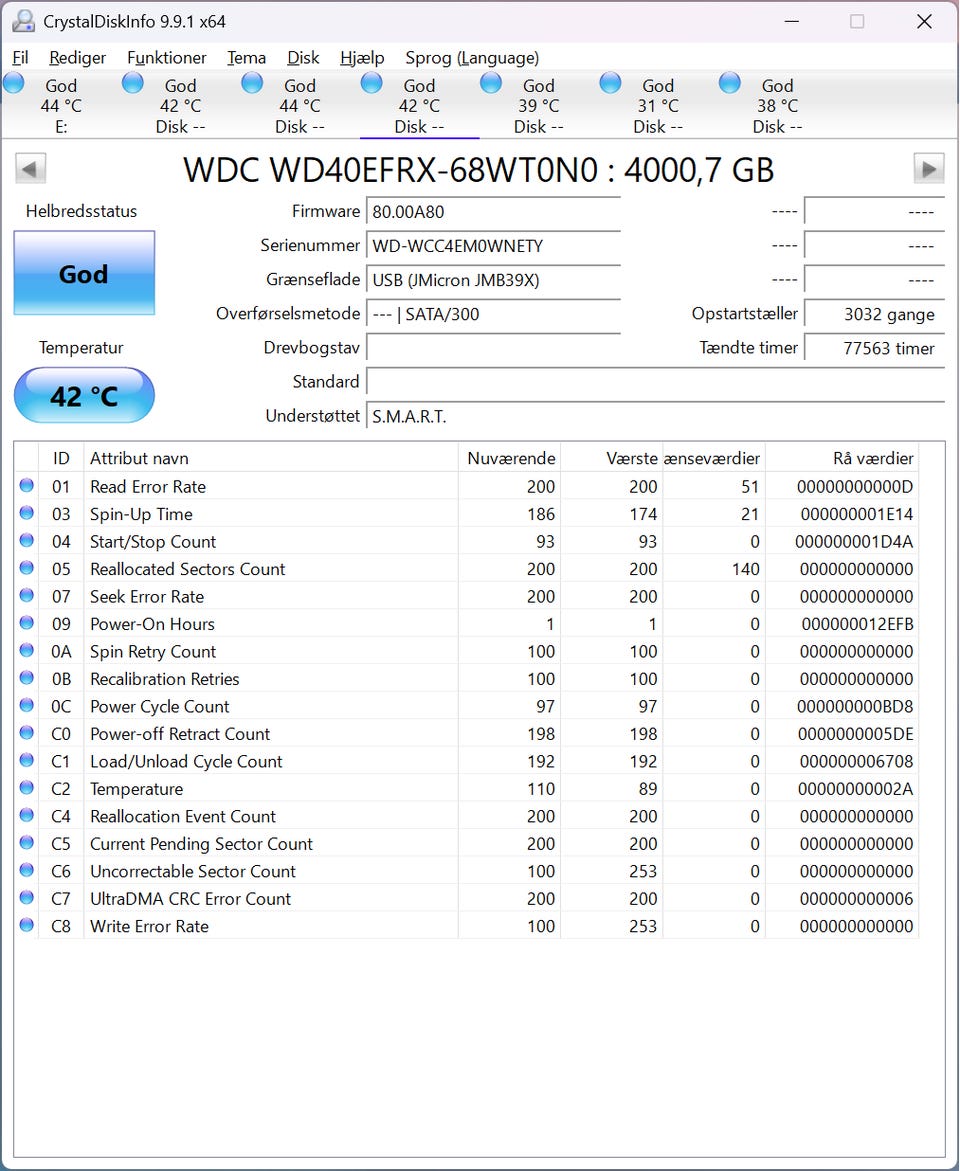Select the disk tab showing 39 °C
The height and width of the screenshot is (1171, 960).
[x=539, y=105]
